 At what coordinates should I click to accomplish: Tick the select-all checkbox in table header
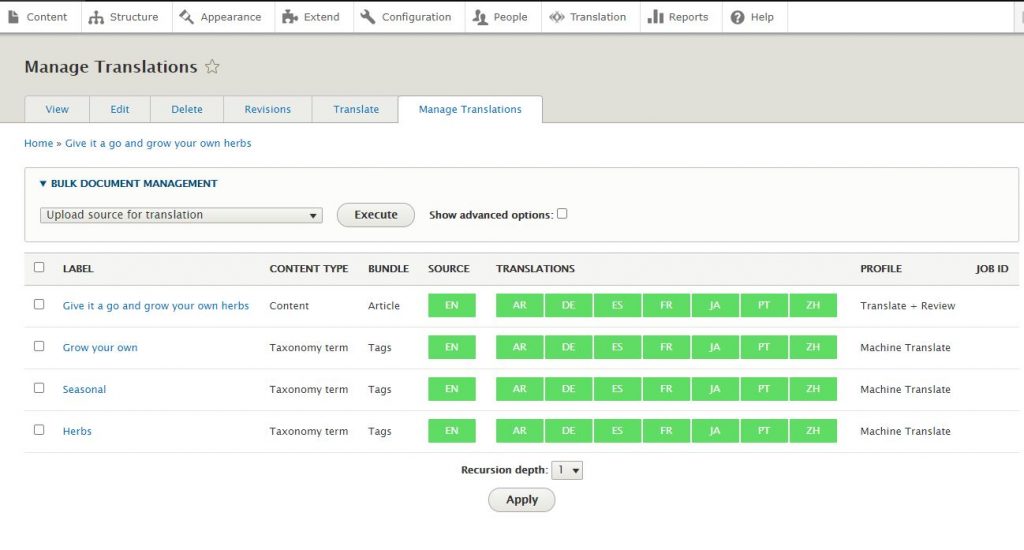(39, 268)
